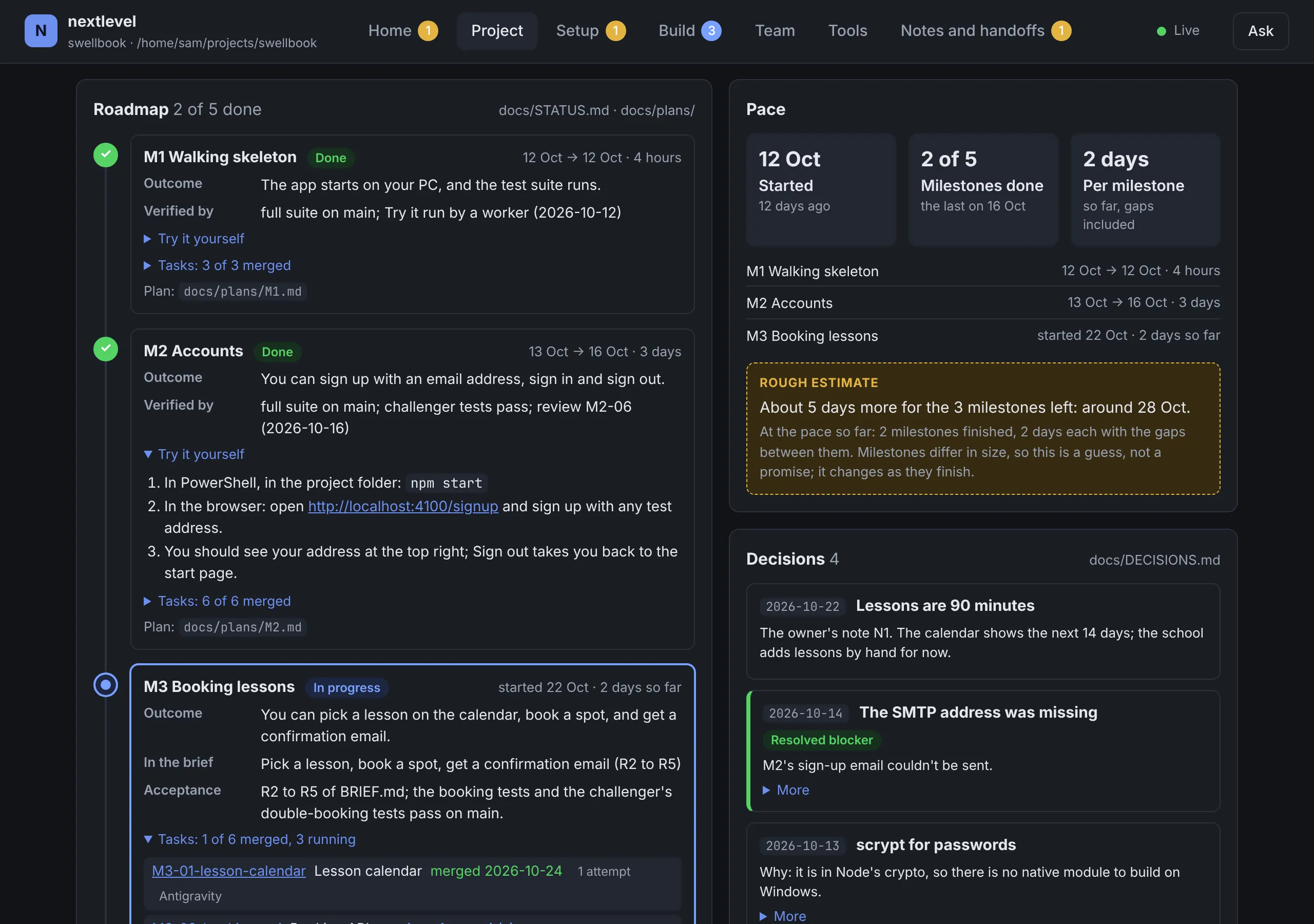Click the 2026-10-13 date tag
This screenshot has height=924, width=1314.
point(802,846)
